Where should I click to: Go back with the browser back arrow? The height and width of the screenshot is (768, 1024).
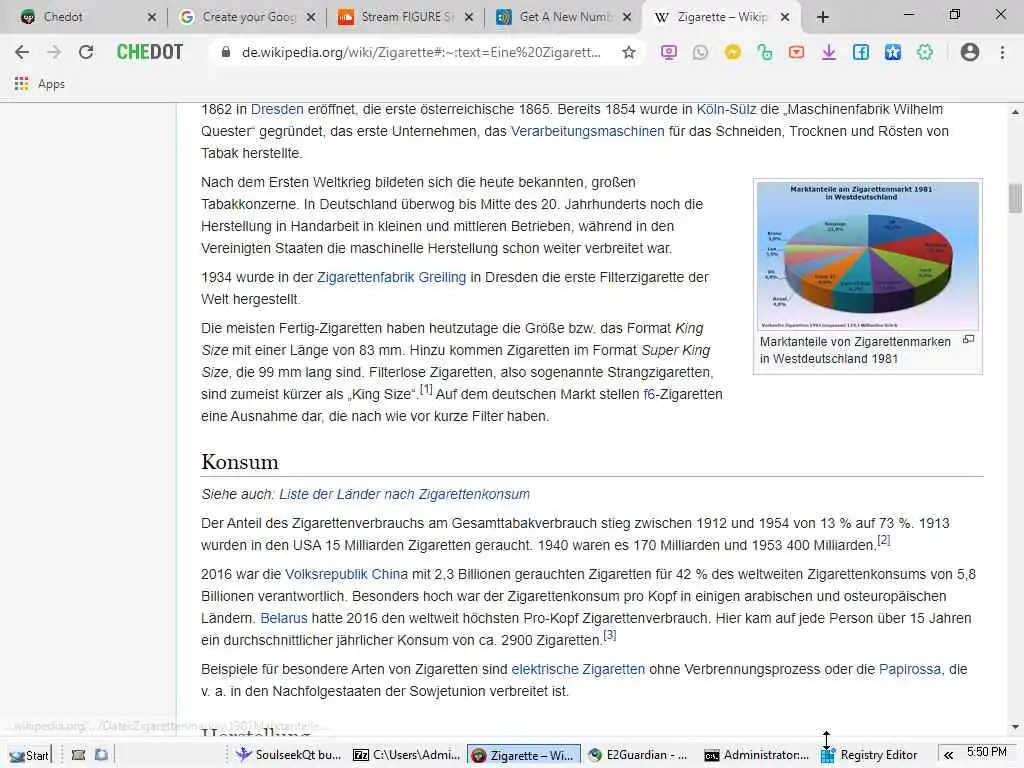coord(22,52)
